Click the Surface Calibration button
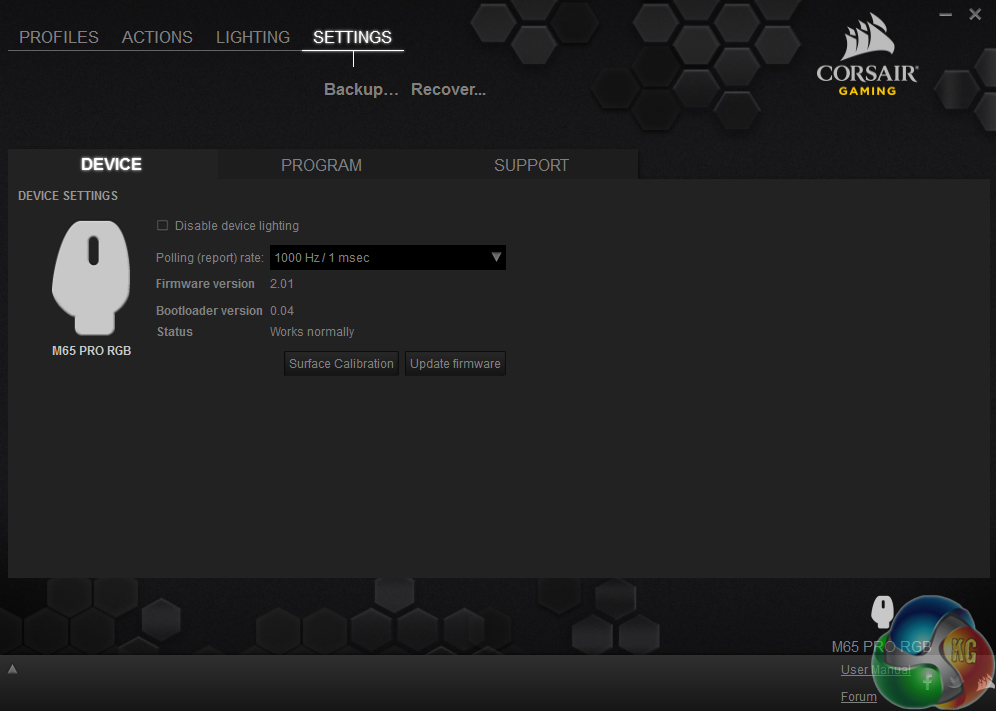The height and width of the screenshot is (711, 996). pyautogui.click(x=341, y=363)
